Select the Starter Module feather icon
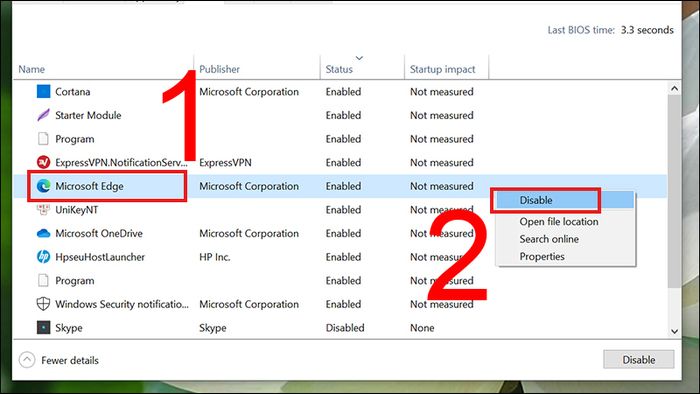This screenshot has height=394, width=700. [x=43, y=115]
